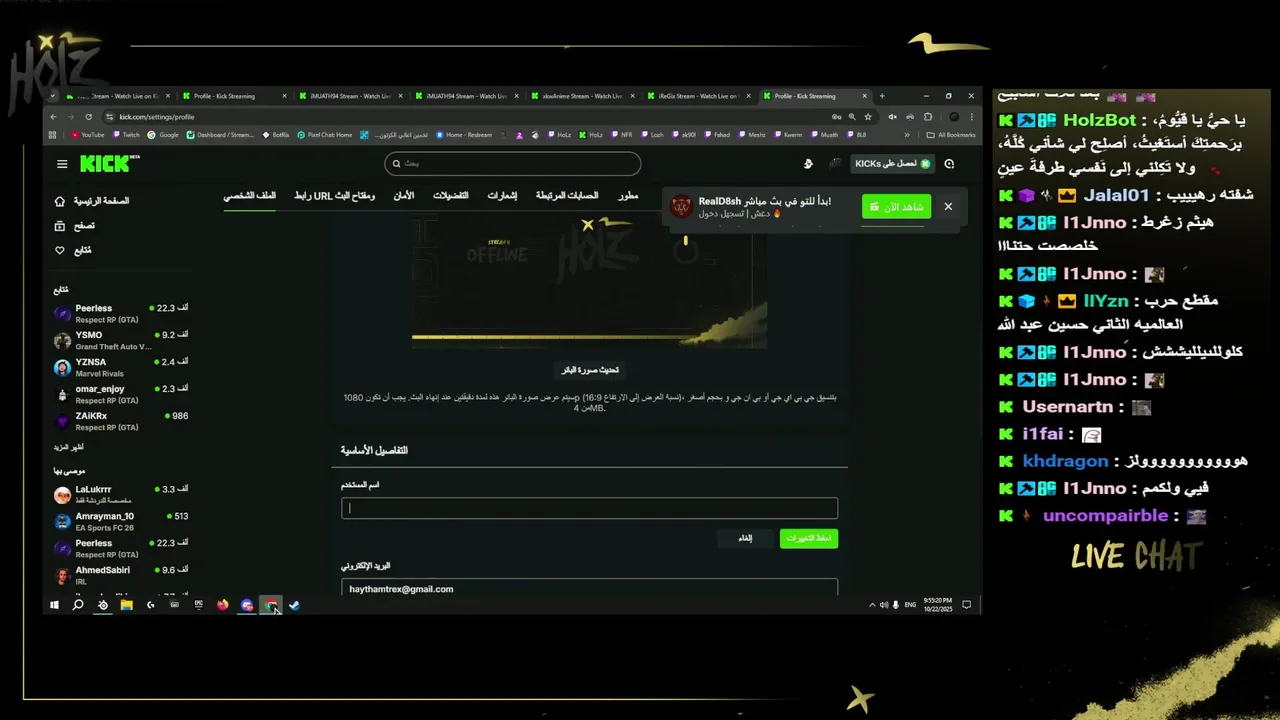Image resolution: width=1280 pixels, height=720 pixels.
Task: Click the Update banner image button
Action: pyautogui.click(x=590, y=370)
